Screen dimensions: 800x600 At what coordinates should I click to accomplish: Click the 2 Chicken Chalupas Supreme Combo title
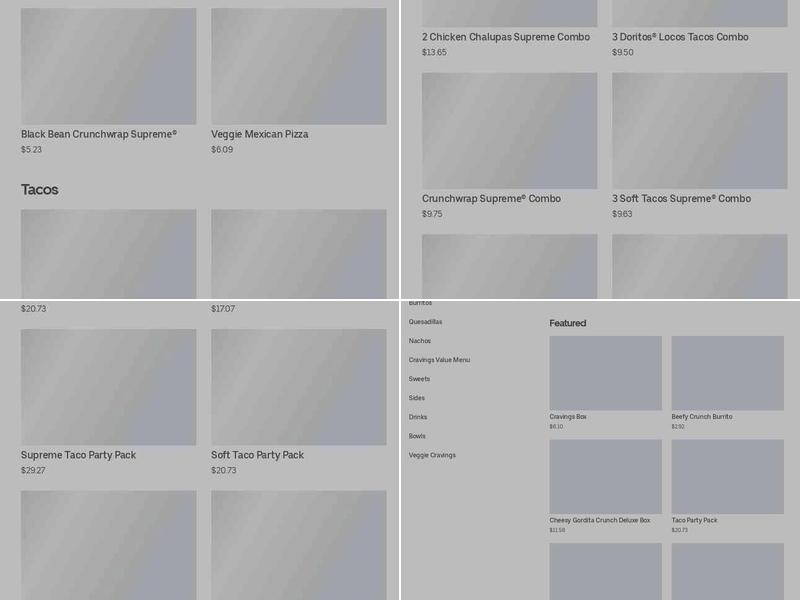(505, 37)
